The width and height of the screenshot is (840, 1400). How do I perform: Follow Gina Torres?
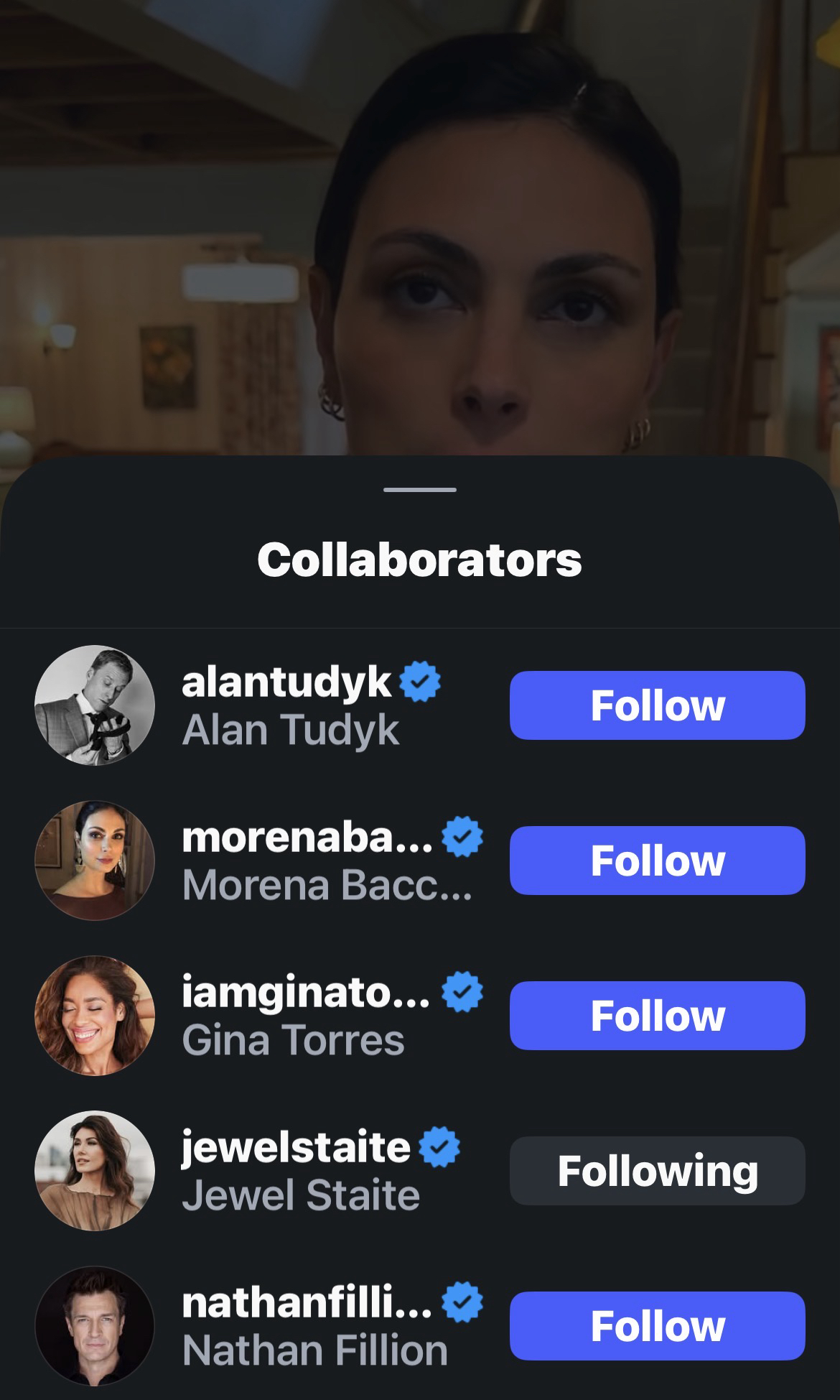click(657, 1016)
